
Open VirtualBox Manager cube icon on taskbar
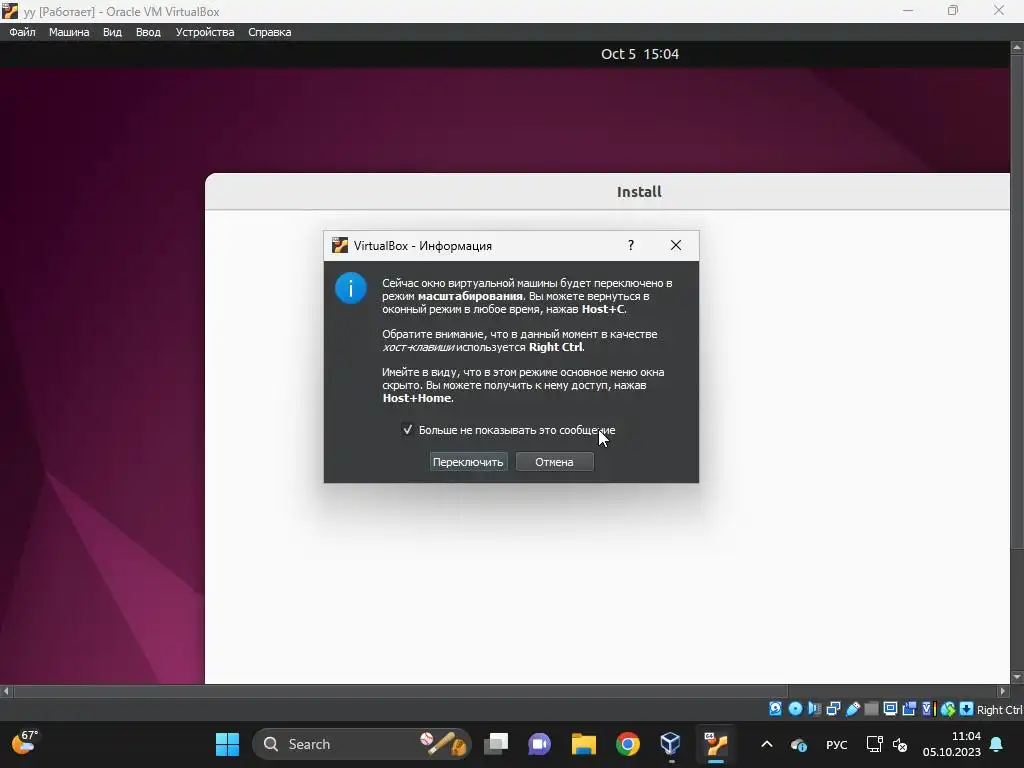671,744
